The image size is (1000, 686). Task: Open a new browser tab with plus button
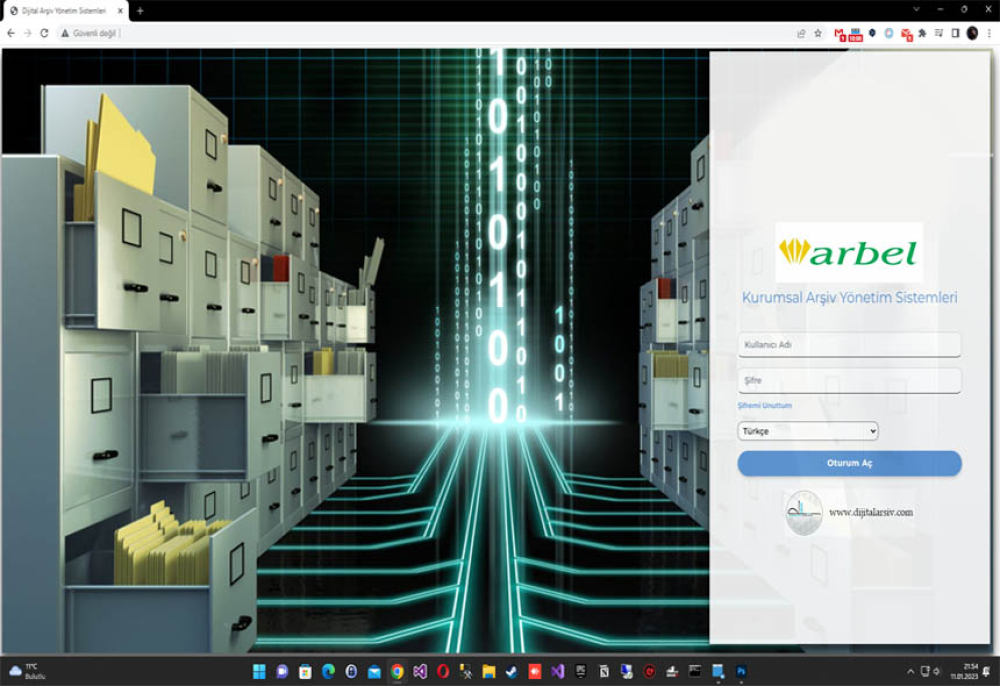140,10
